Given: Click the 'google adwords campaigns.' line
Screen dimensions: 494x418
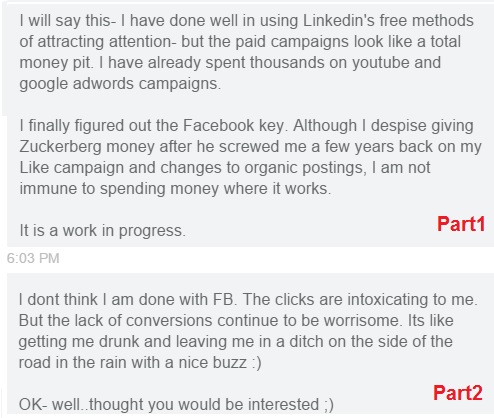Looking at the screenshot, I should click(120, 84).
